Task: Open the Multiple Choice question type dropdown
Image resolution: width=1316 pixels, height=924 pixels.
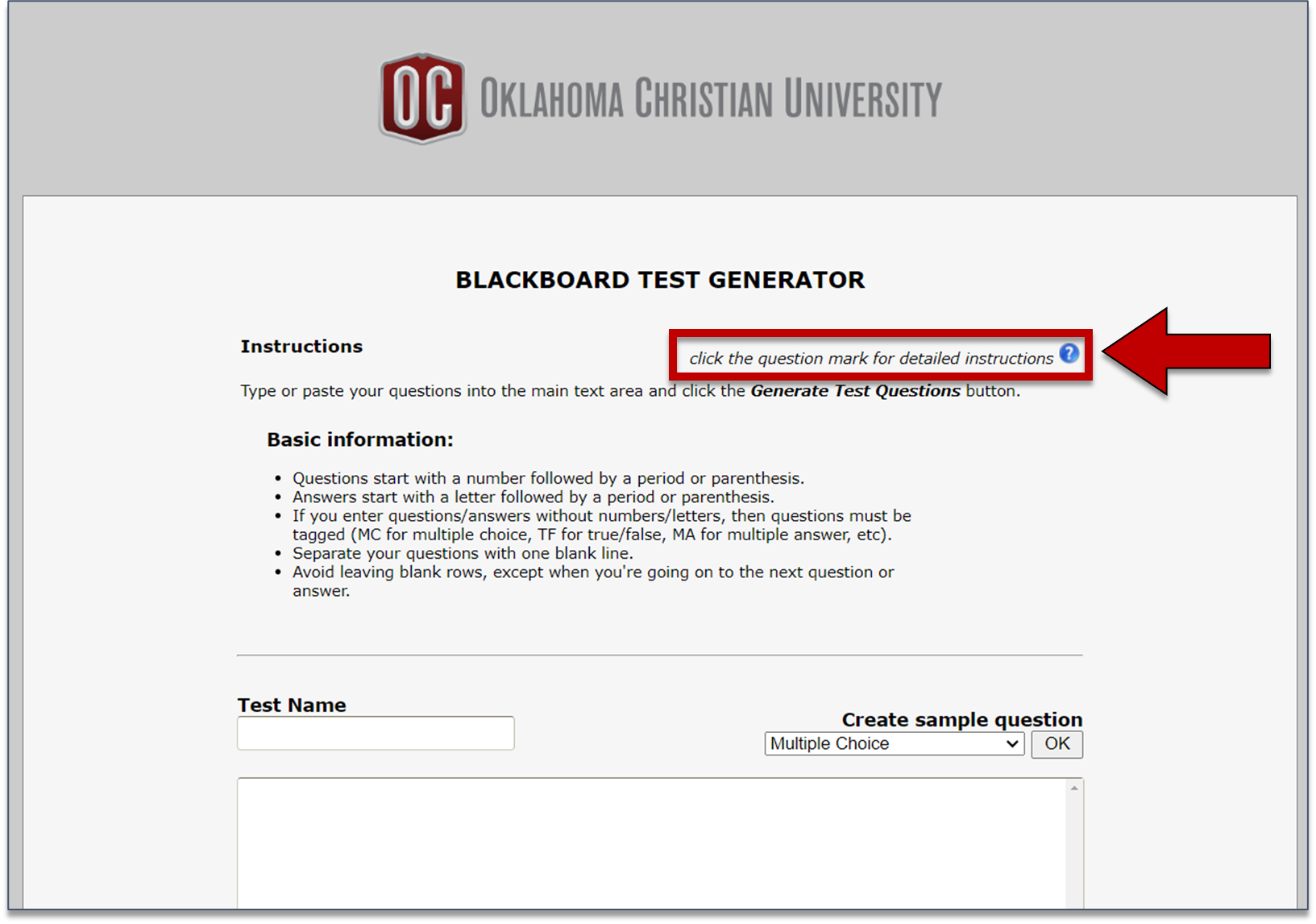Action: [x=894, y=743]
